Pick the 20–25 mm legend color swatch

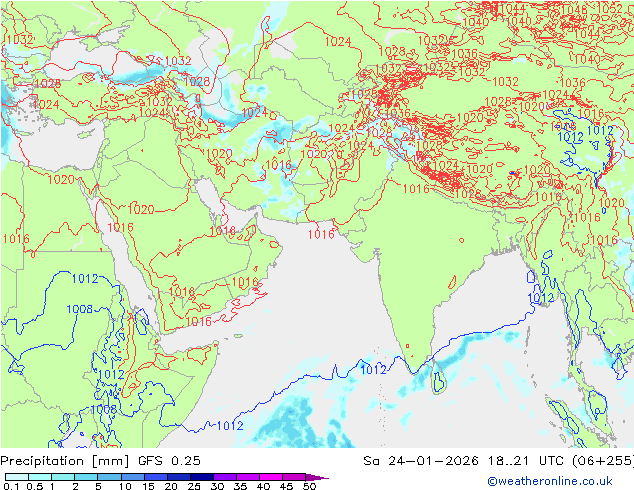[x=178, y=477]
